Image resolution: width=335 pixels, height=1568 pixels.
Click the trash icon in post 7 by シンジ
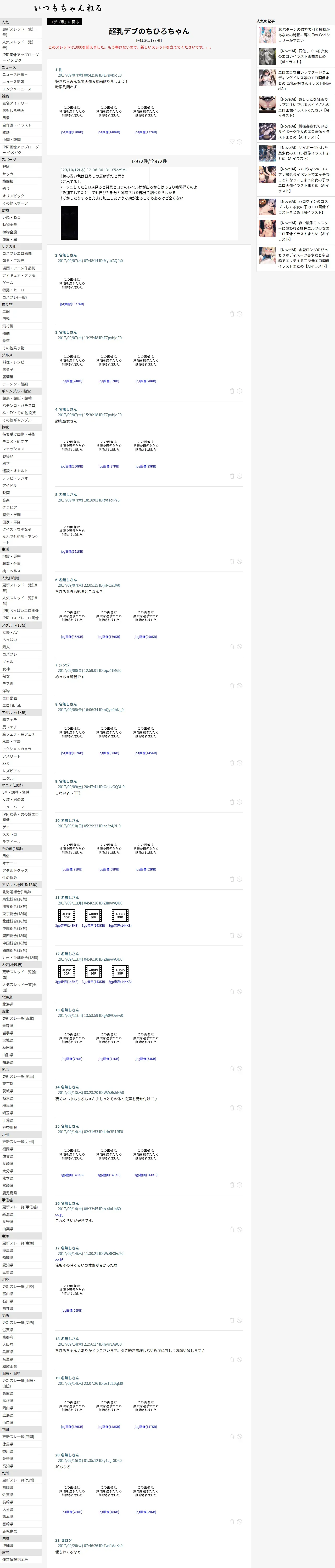point(232,686)
